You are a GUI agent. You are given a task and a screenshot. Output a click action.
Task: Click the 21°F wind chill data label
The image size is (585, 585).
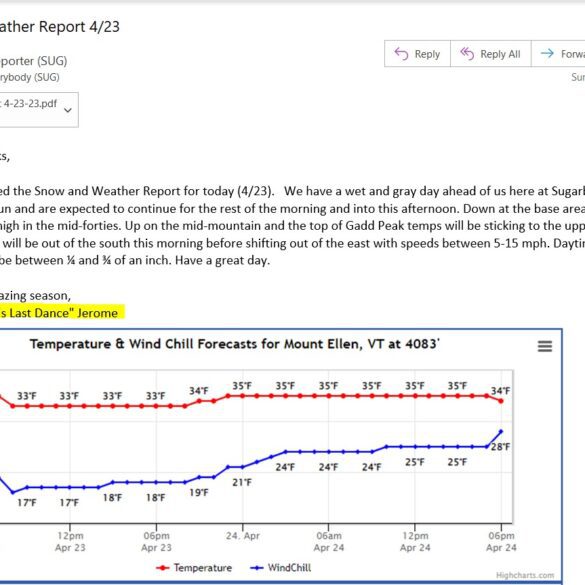click(x=242, y=482)
